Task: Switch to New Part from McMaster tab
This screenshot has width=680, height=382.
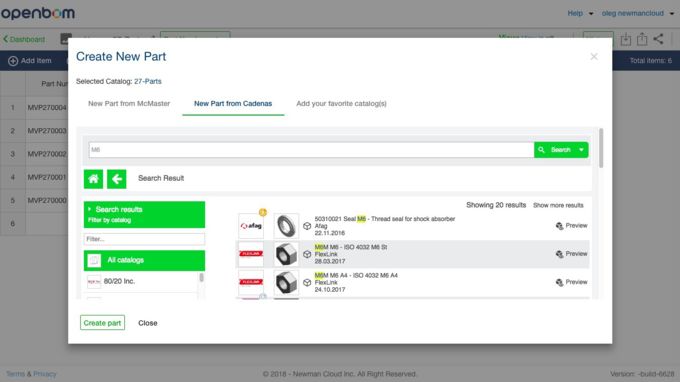Action: (x=129, y=104)
